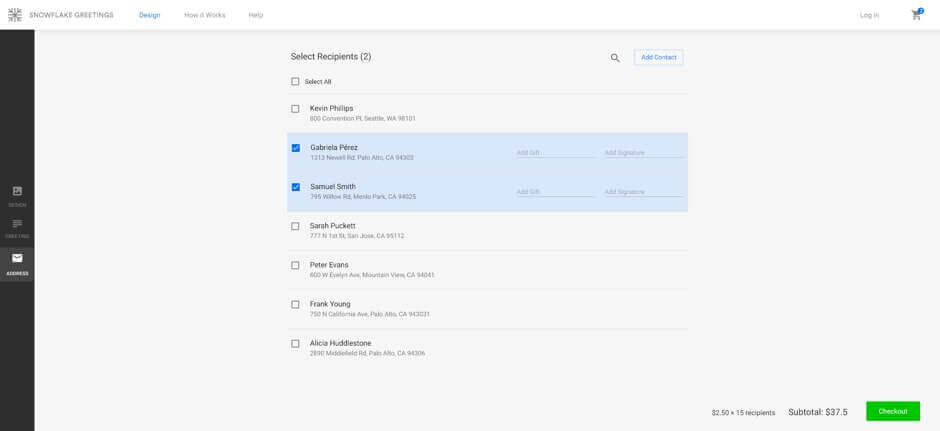Tick the checkbox for Alicia Huddlestone
This screenshot has width=940, height=431.
coord(295,344)
